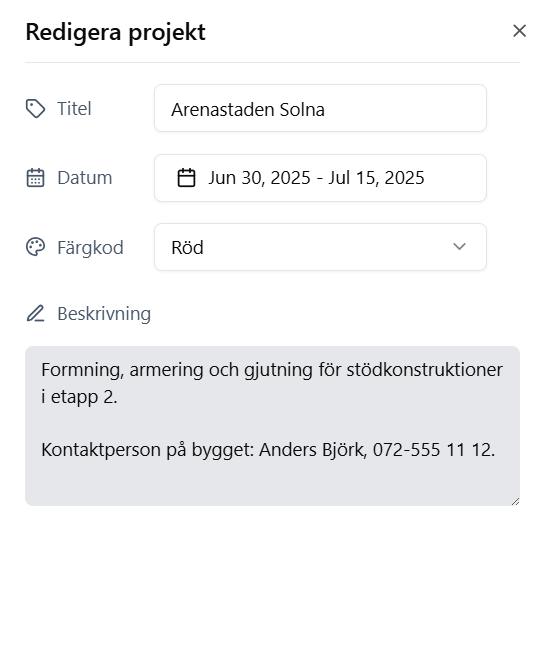
Task: Click the tag icon beside Titel
Action: [35, 109]
